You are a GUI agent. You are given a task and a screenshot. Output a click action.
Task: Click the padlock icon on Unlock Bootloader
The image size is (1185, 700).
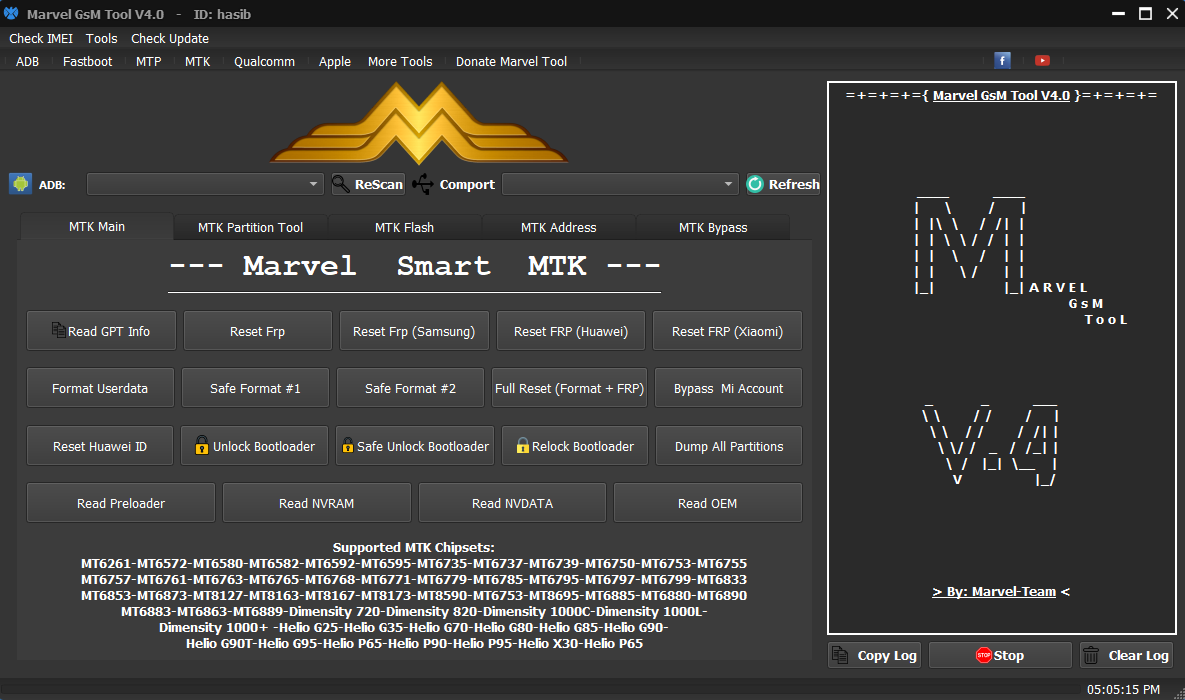coord(202,445)
